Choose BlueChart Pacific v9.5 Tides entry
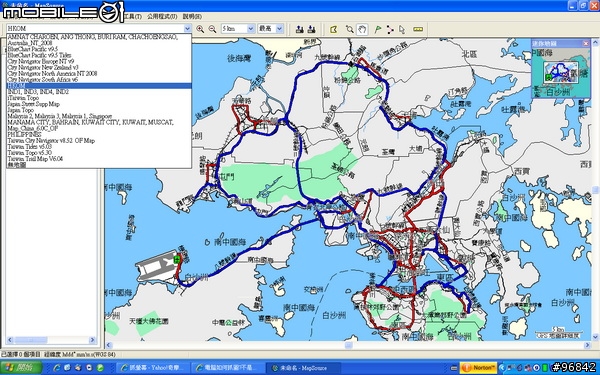This screenshot has height=375, width=600. (x=99, y=55)
